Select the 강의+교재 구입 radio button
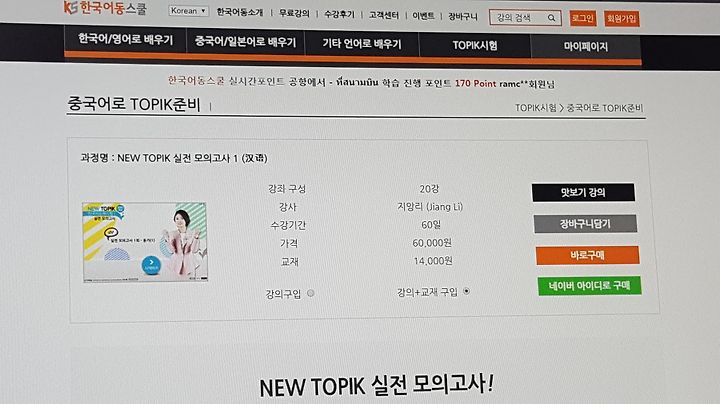Image resolution: width=720 pixels, height=404 pixels. pos(466,291)
